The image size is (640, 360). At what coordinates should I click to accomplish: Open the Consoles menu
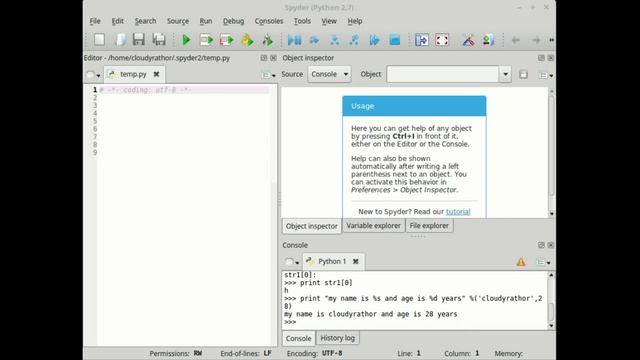(x=269, y=21)
